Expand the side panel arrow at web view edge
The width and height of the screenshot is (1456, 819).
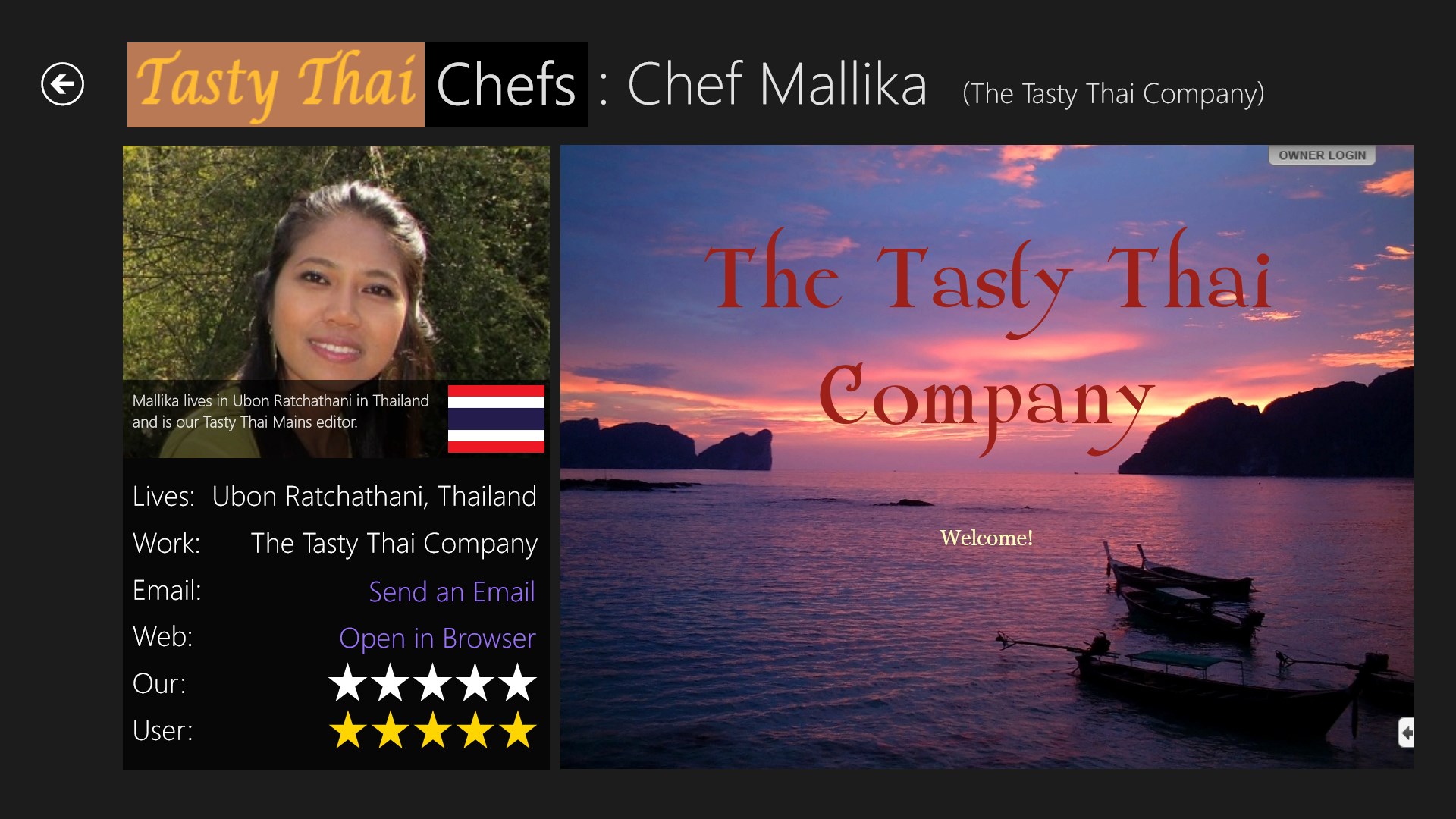tap(1406, 733)
